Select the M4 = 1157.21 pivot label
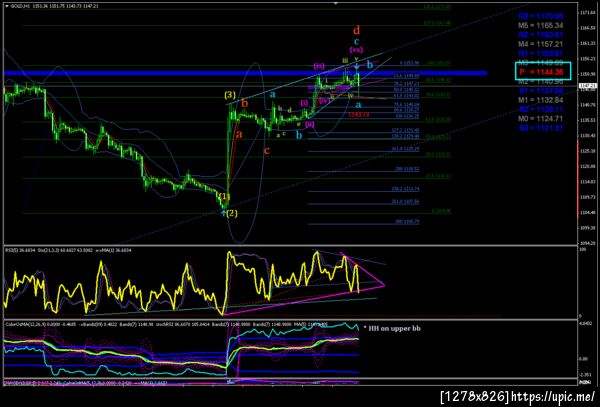This screenshot has width=600, height=407. pyautogui.click(x=540, y=44)
